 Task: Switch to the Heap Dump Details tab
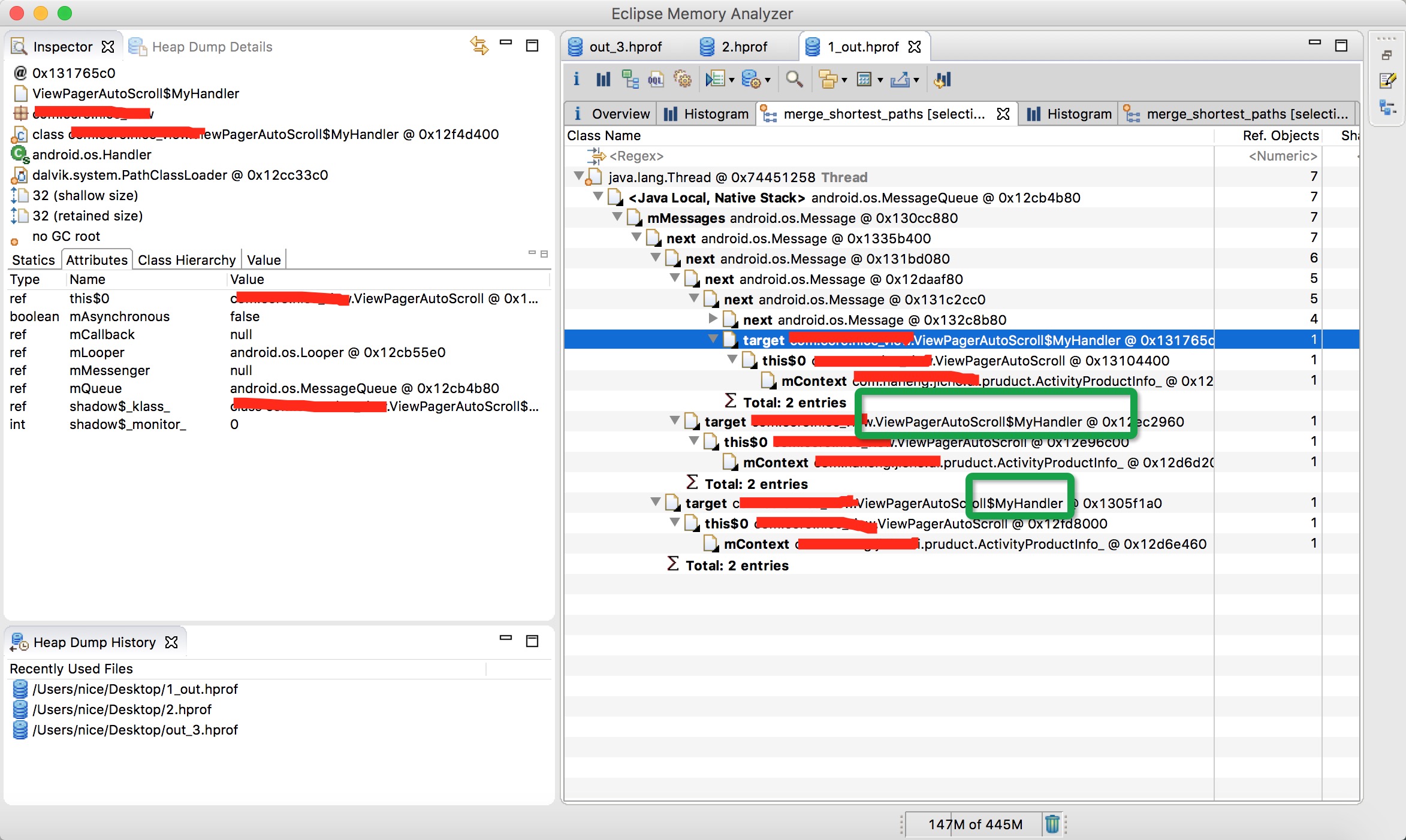pos(200,47)
